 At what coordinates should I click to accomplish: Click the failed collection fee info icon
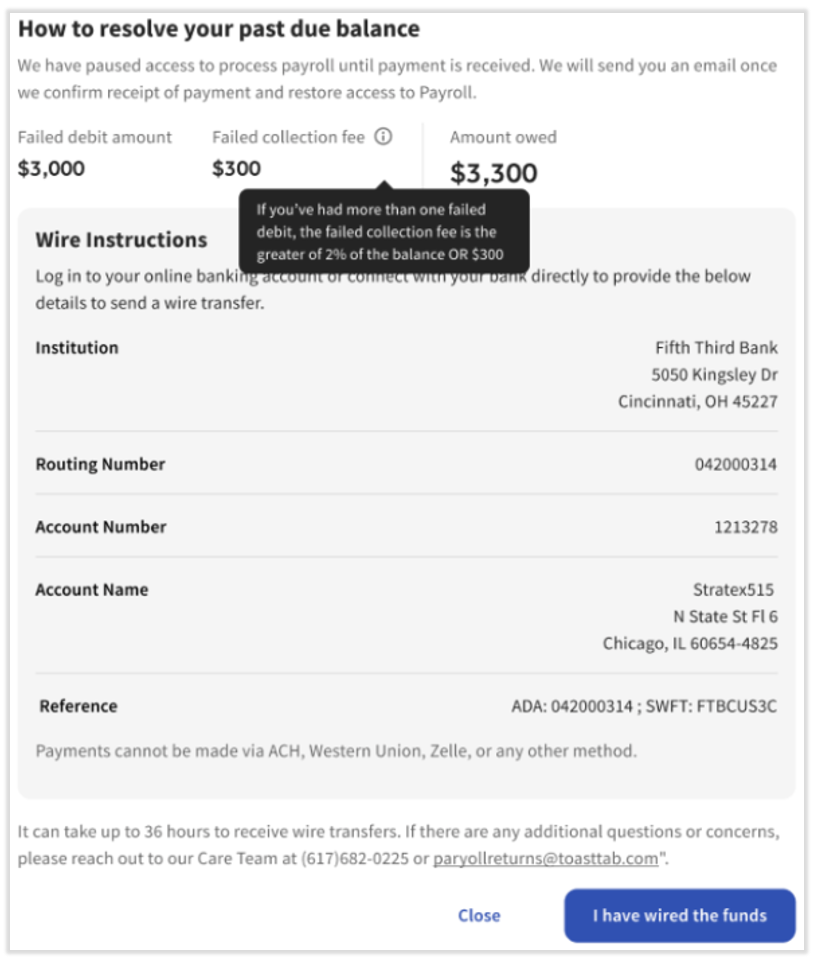pyautogui.click(x=383, y=136)
